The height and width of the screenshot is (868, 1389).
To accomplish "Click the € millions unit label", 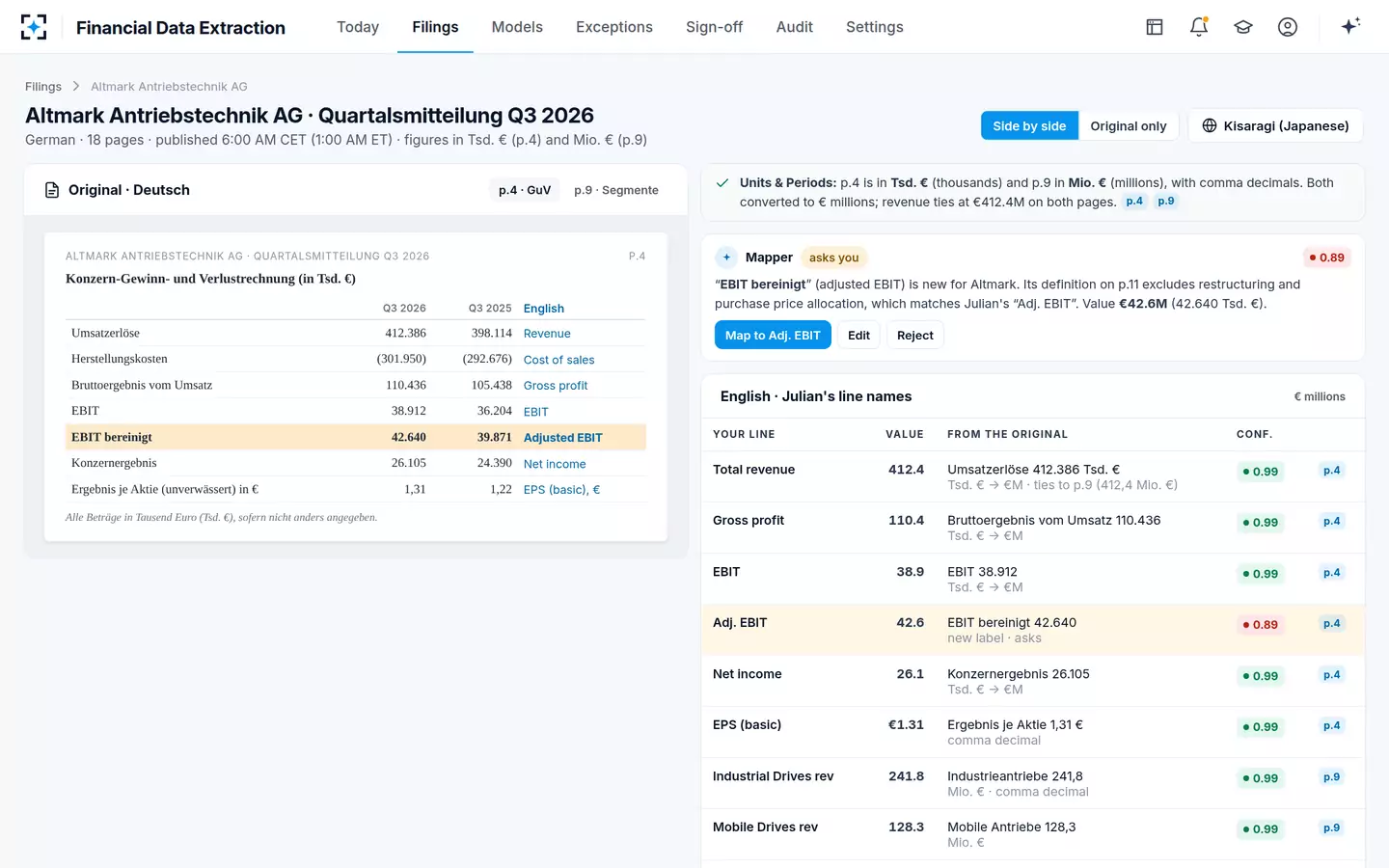I will click(1320, 396).
